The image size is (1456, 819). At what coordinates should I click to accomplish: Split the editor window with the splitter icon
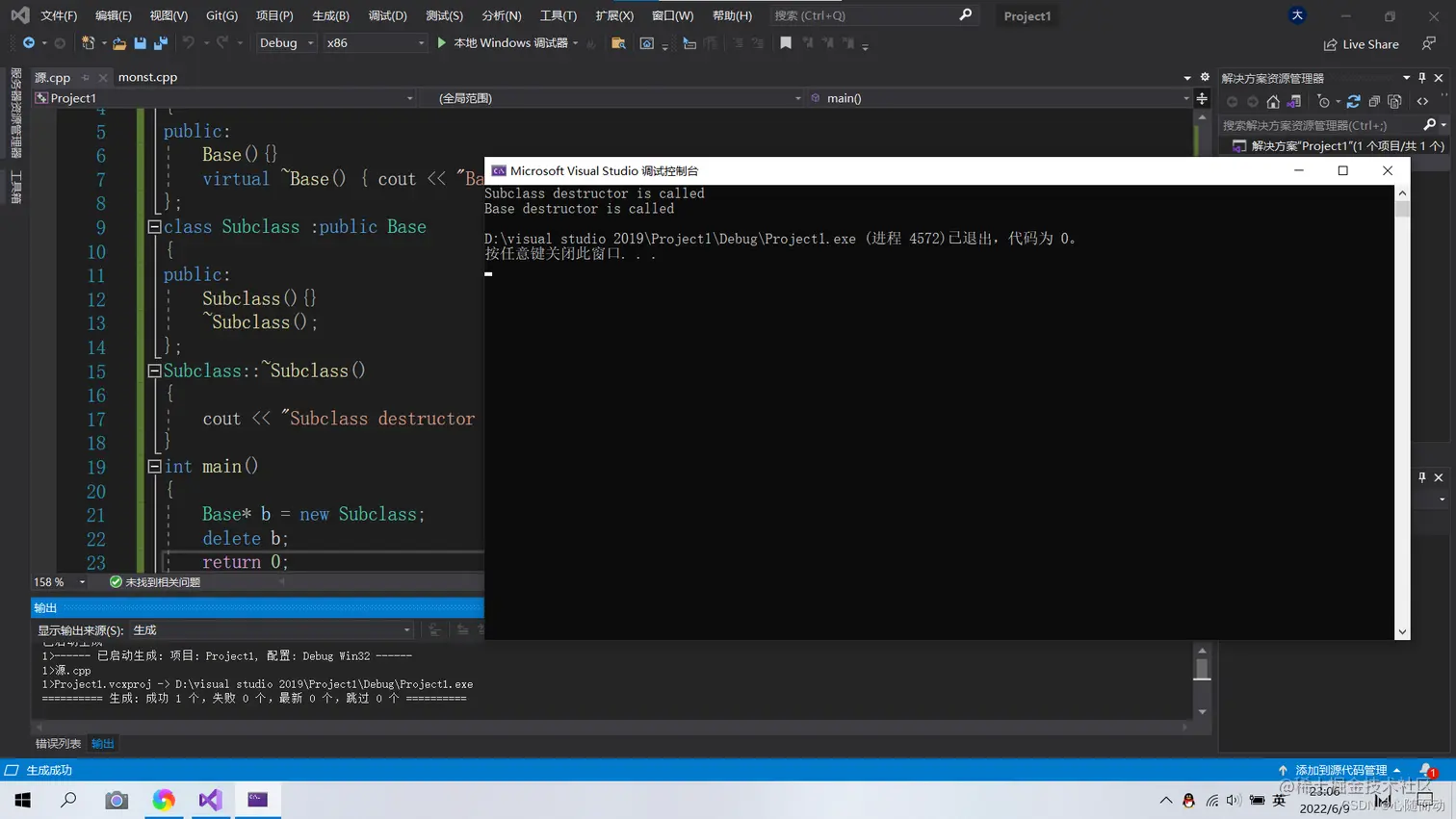1202,98
